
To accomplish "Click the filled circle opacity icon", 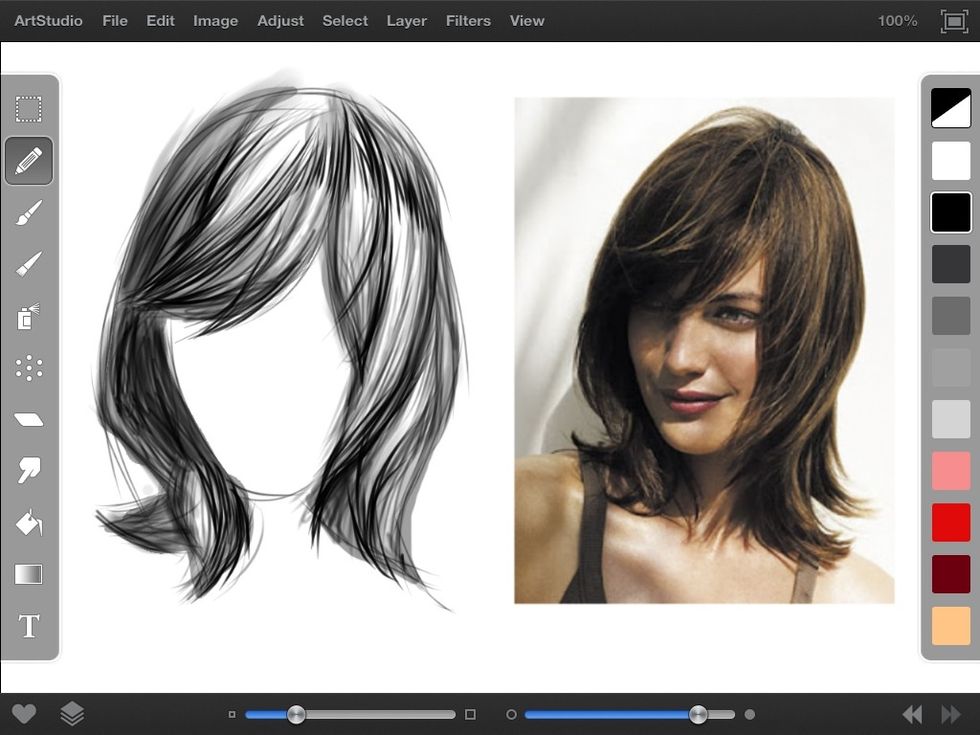I will (750, 714).
